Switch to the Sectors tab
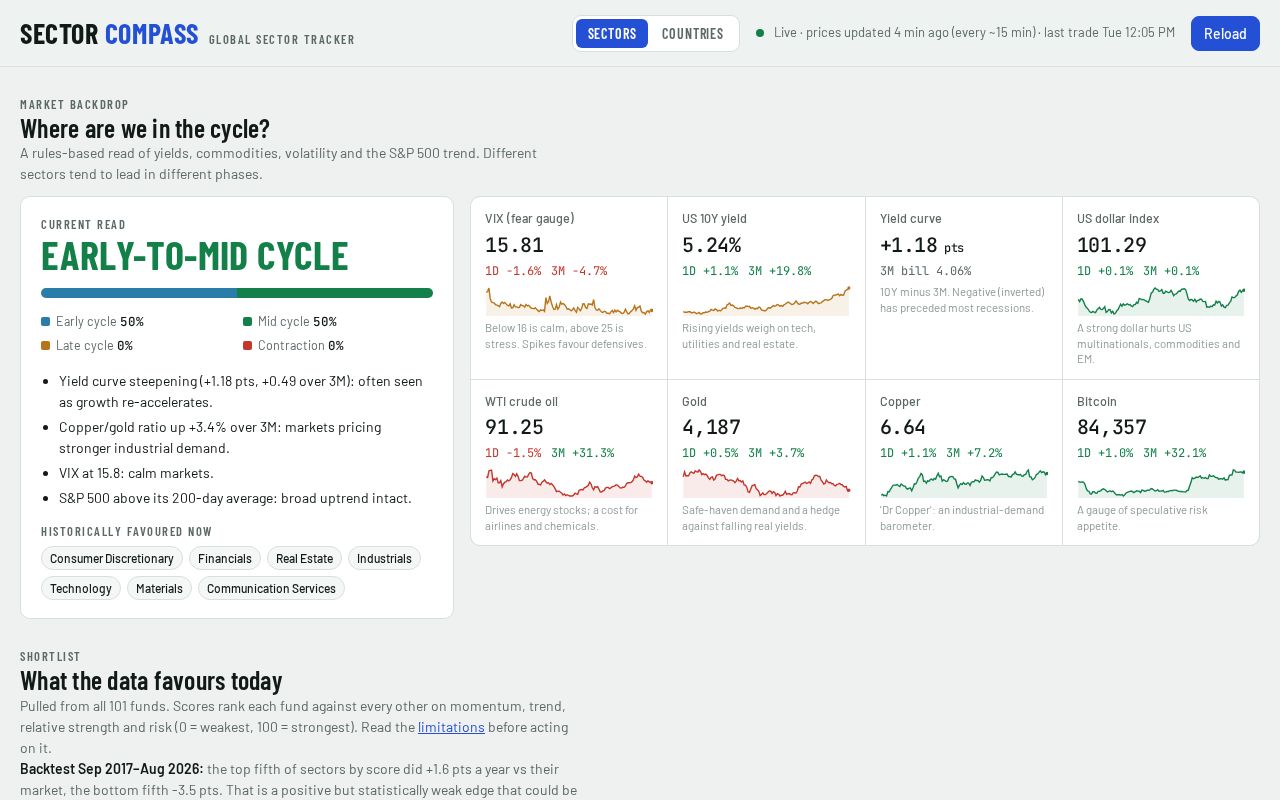 612,33
